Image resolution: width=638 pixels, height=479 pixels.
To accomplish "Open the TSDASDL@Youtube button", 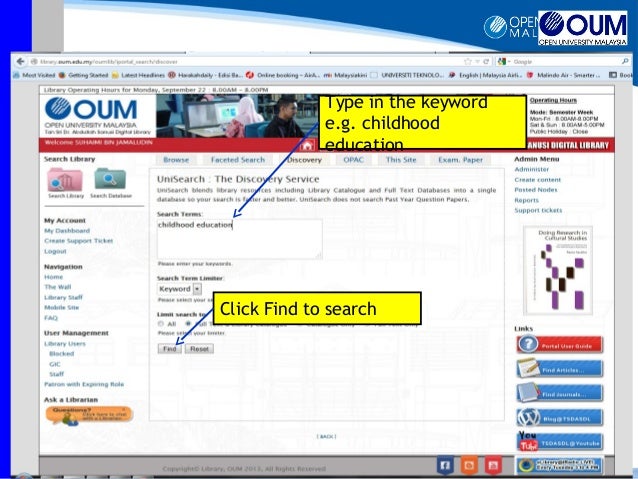I will click(x=559, y=442).
